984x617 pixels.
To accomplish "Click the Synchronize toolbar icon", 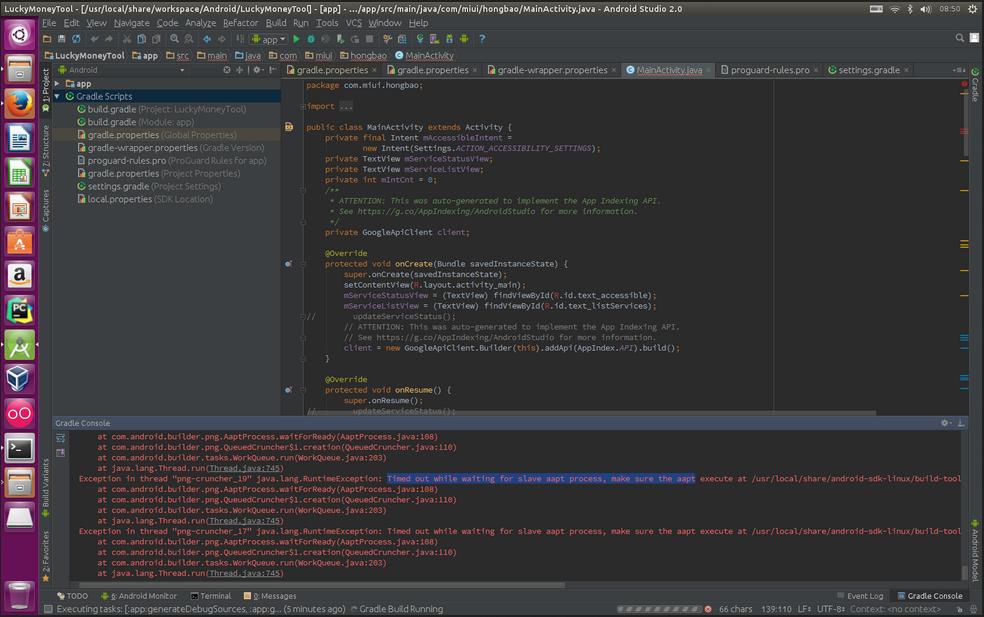I will coord(76,39).
